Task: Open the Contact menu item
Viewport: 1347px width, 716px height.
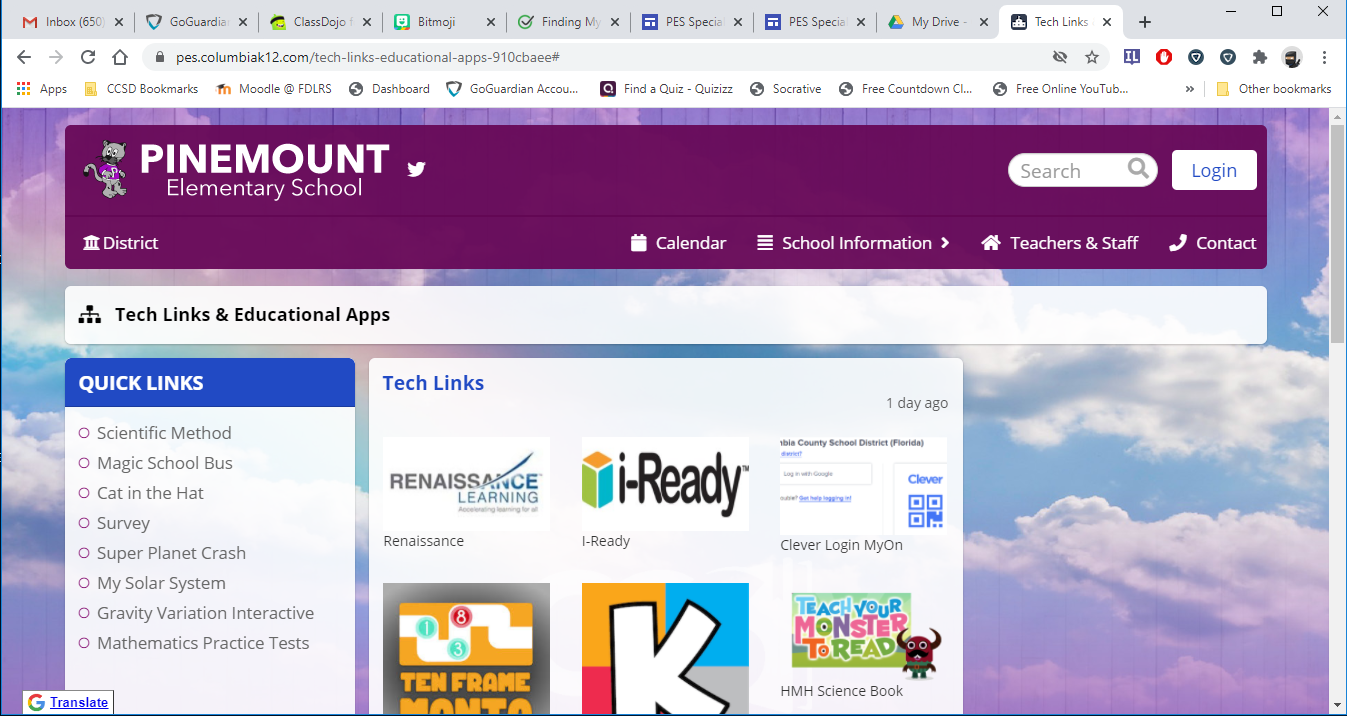Action: (1212, 243)
